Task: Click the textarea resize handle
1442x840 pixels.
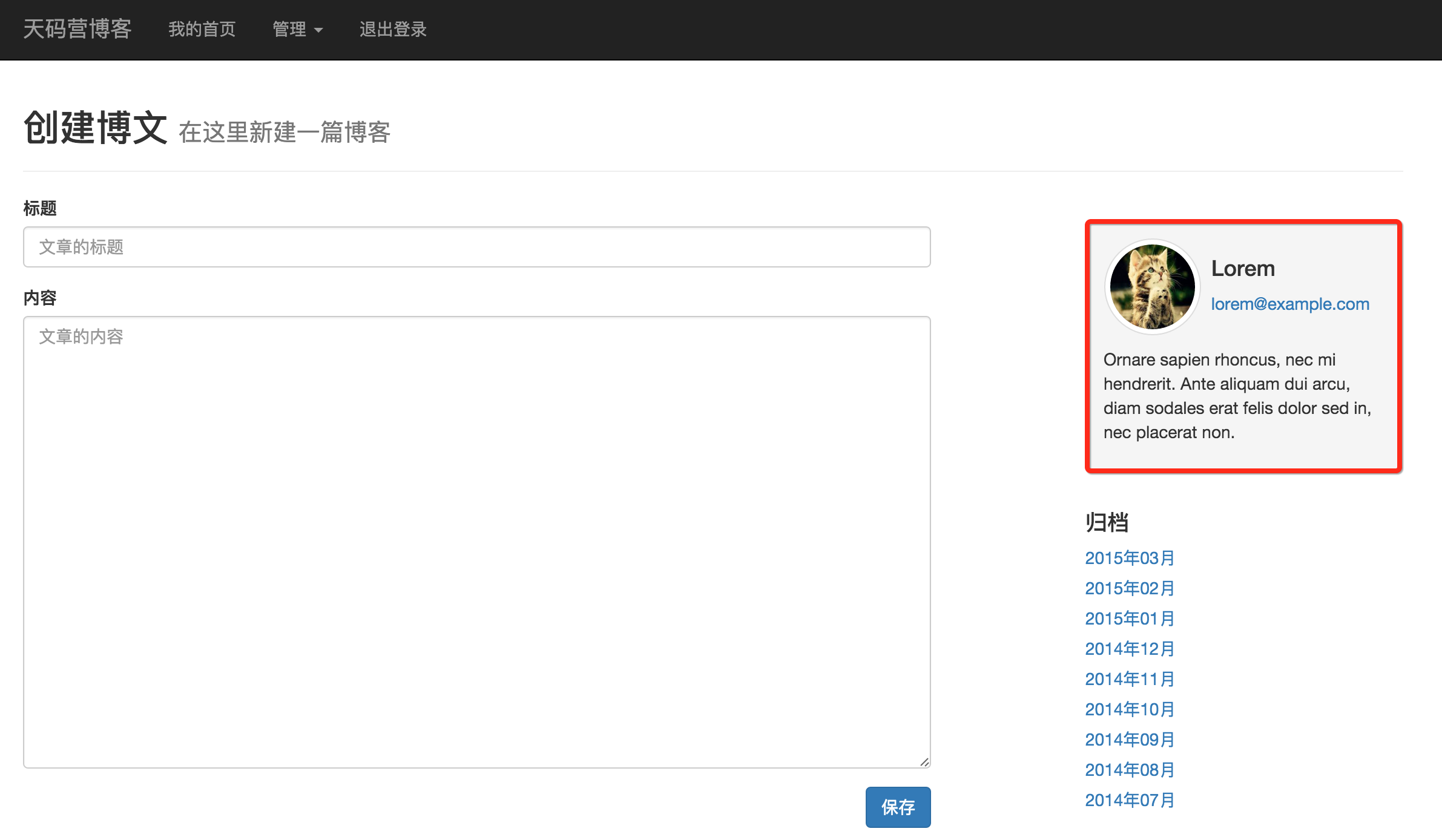Action: coord(924,761)
